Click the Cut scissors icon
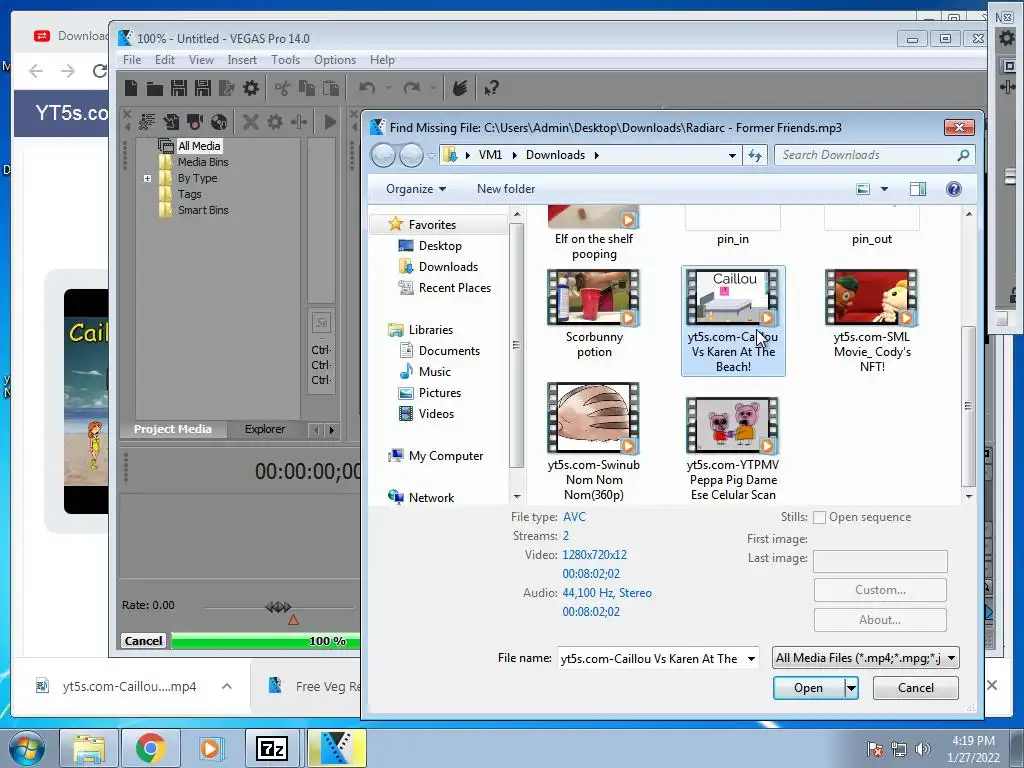The height and width of the screenshot is (768, 1024). (282, 88)
